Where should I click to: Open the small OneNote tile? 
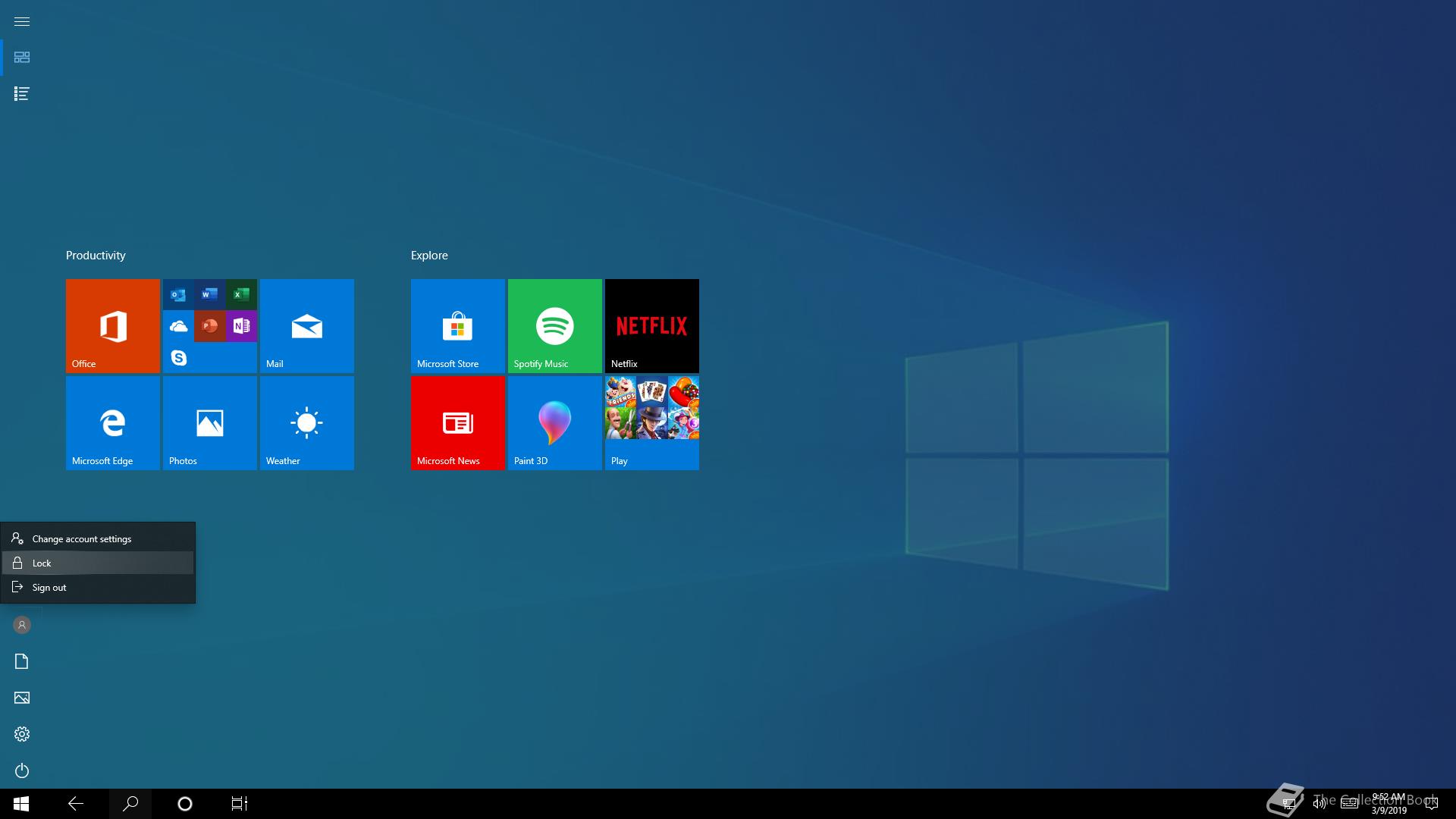click(241, 326)
